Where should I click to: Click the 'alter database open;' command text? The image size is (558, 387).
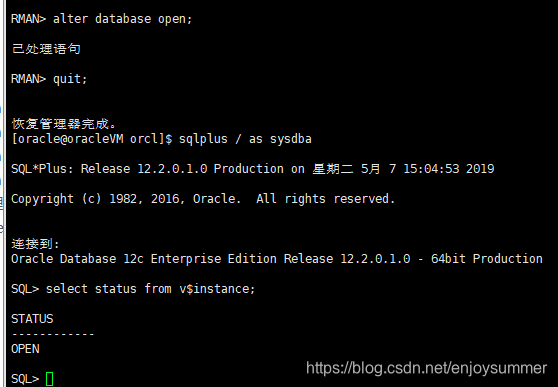pos(122,19)
